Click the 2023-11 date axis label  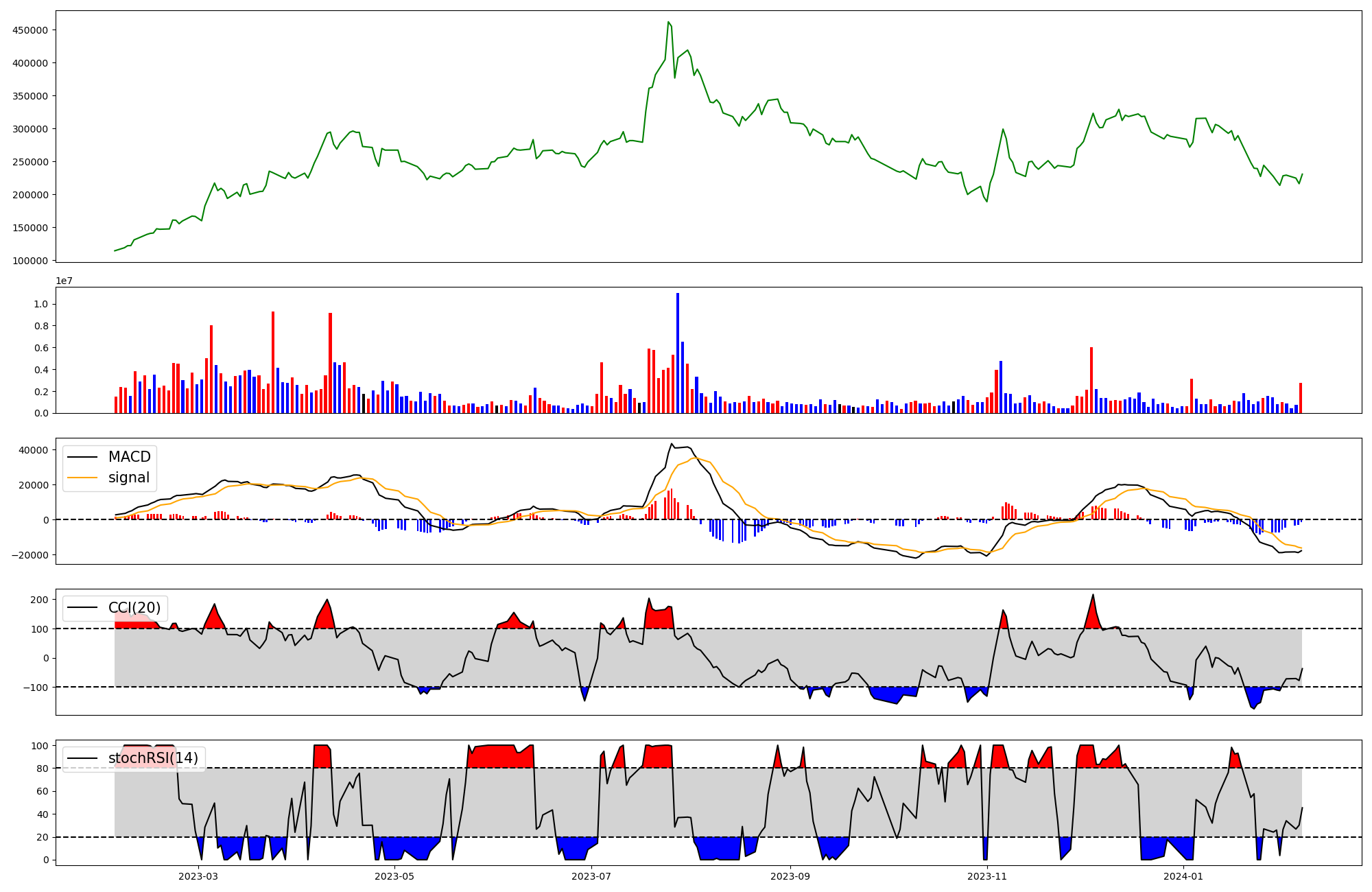coord(987,876)
